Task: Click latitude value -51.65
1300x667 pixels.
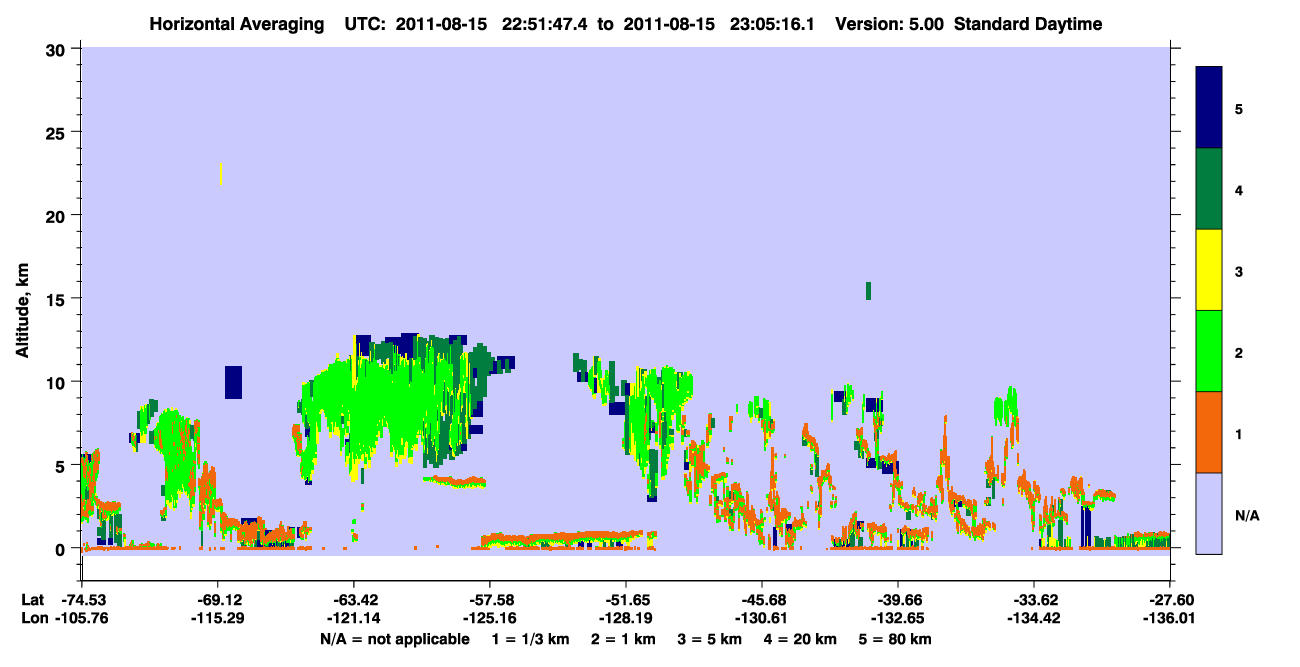Action: coord(626,600)
